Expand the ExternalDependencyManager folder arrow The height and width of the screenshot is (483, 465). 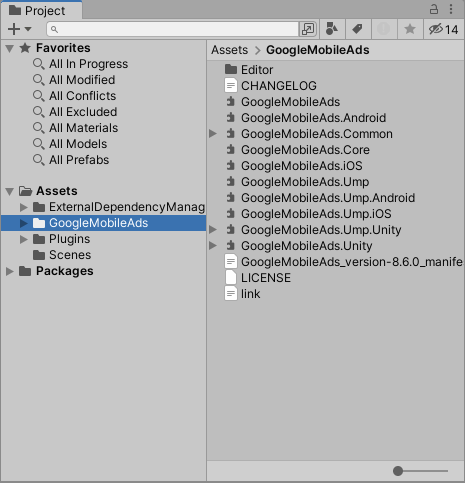tap(23, 207)
